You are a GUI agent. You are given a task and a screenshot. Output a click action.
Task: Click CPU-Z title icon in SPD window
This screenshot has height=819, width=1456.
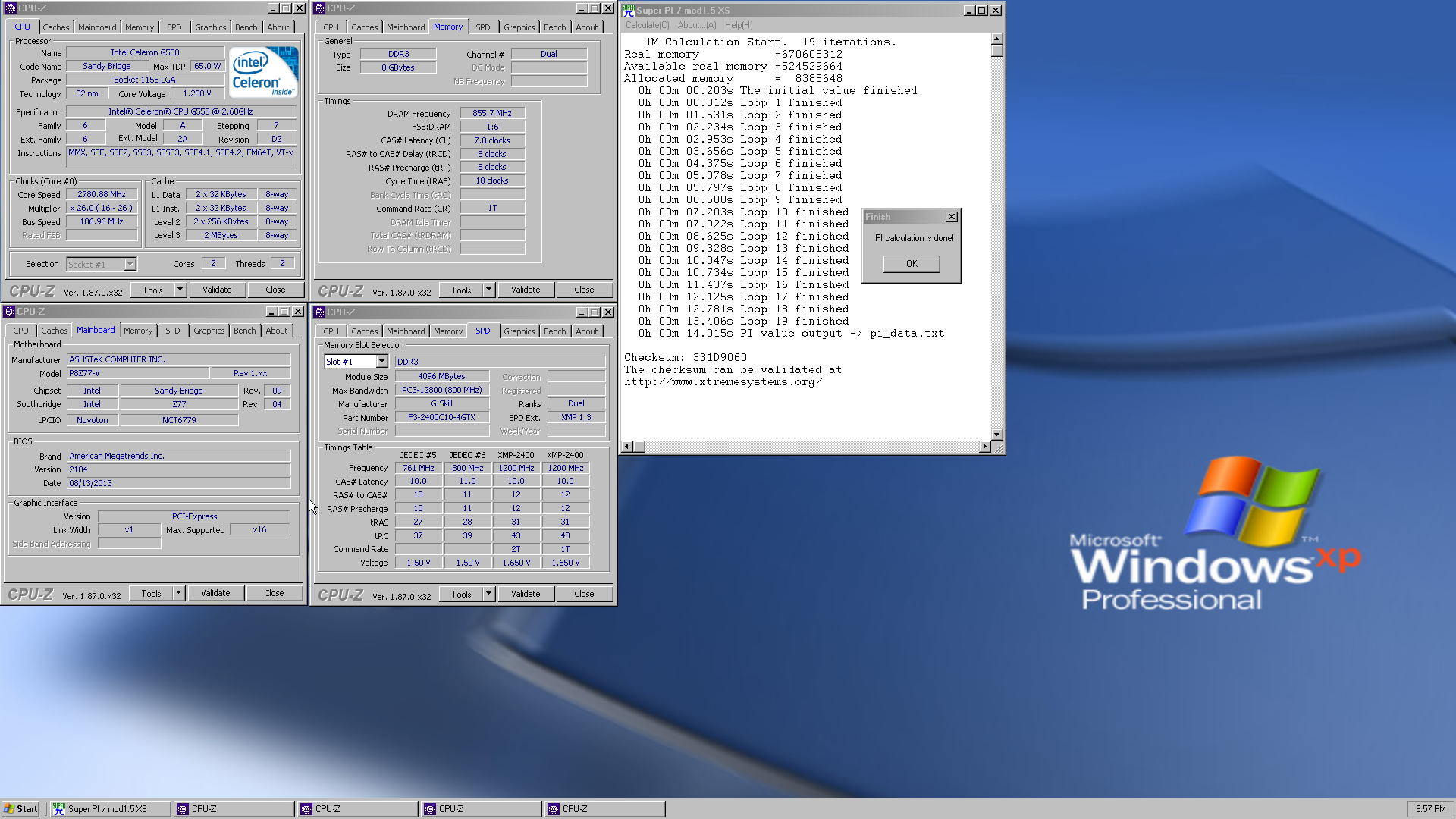319,312
